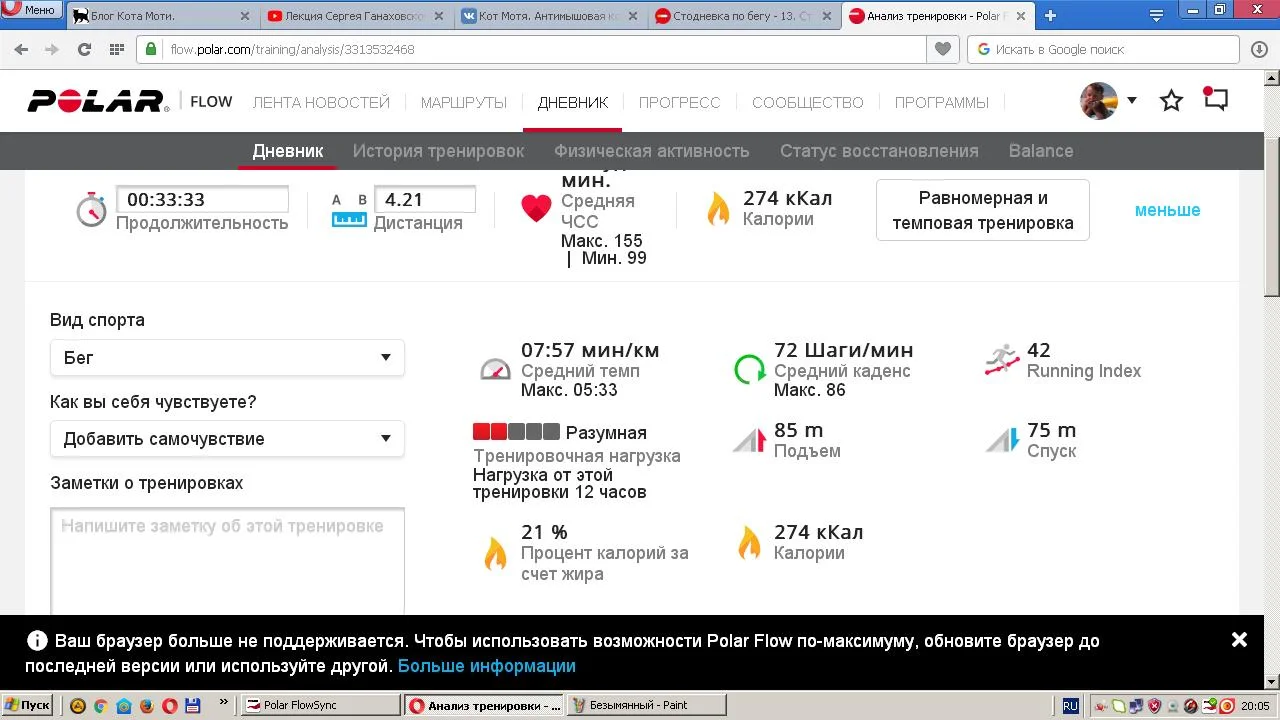Open the Opera Меню button
1280x720 pixels.
click(30, 9)
